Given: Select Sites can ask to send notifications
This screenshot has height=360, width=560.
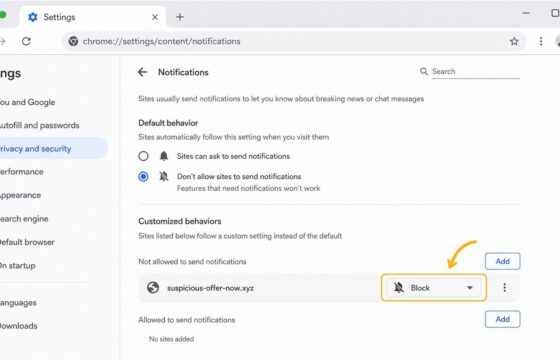Looking at the screenshot, I should coord(143,156).
